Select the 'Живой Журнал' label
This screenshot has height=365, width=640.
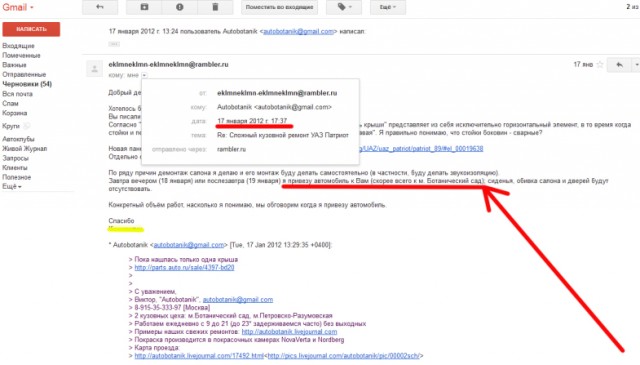[24, 149]
